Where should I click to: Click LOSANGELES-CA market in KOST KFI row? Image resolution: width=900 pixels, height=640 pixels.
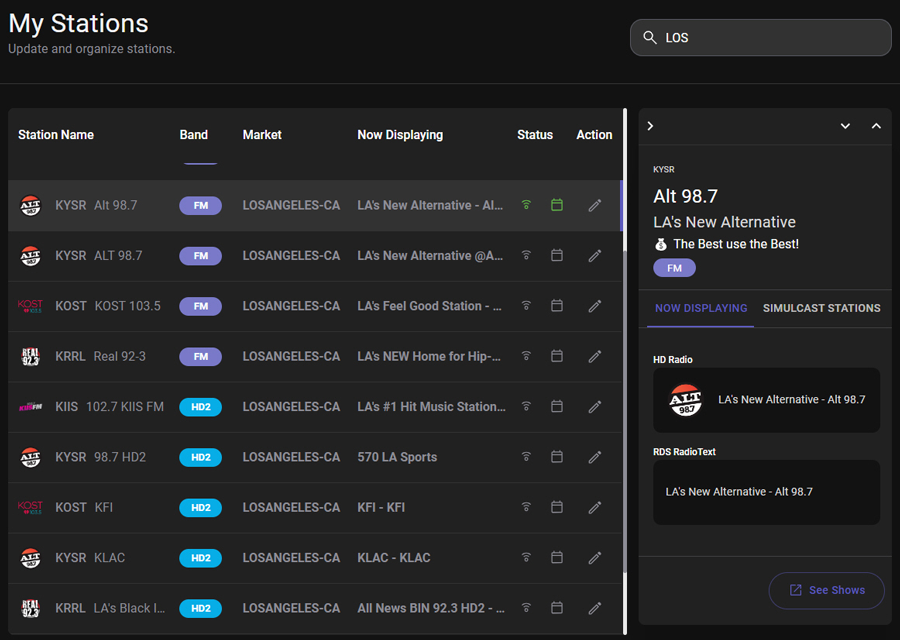[291, 507]
